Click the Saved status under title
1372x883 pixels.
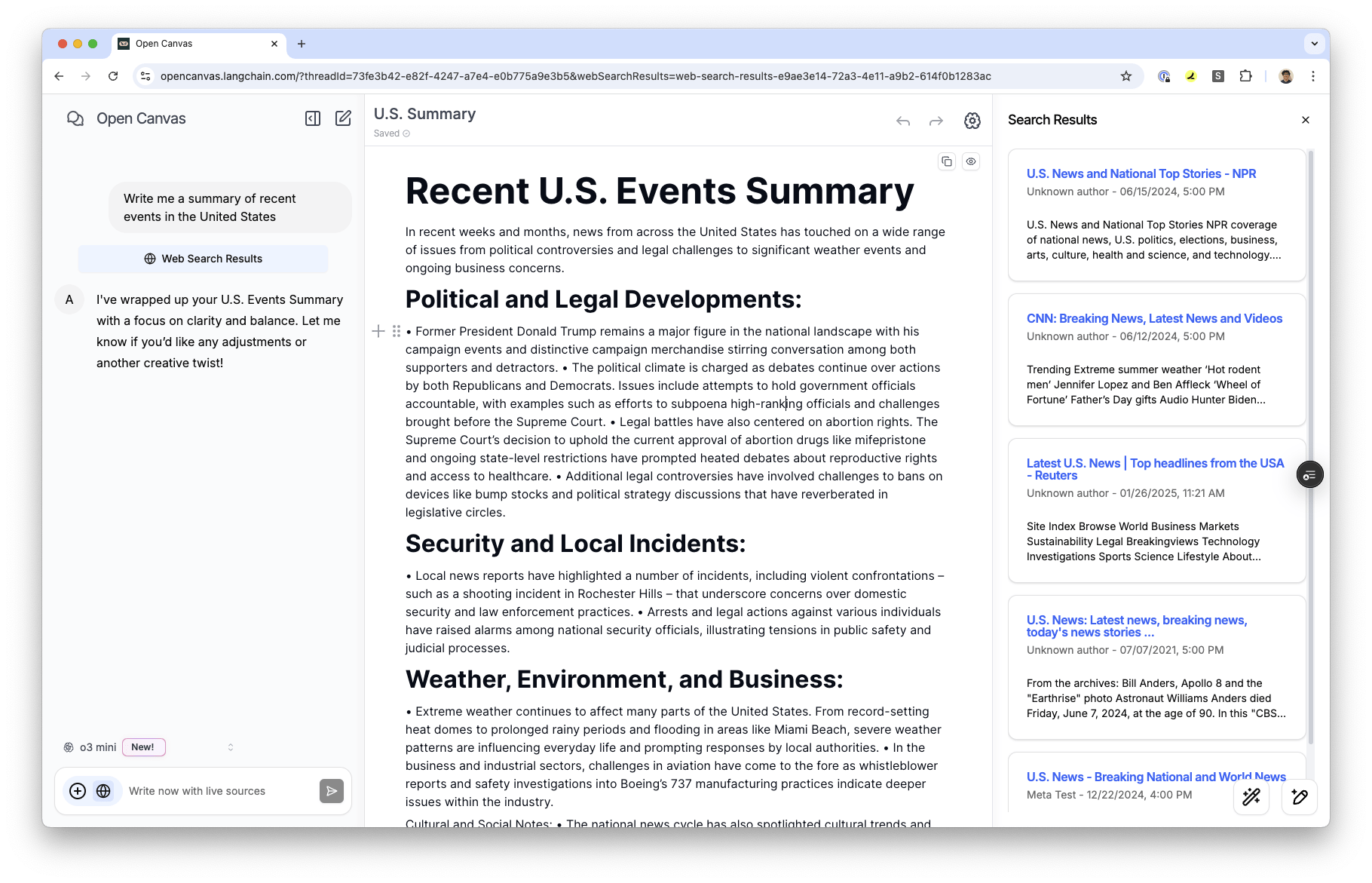point(391,133)
